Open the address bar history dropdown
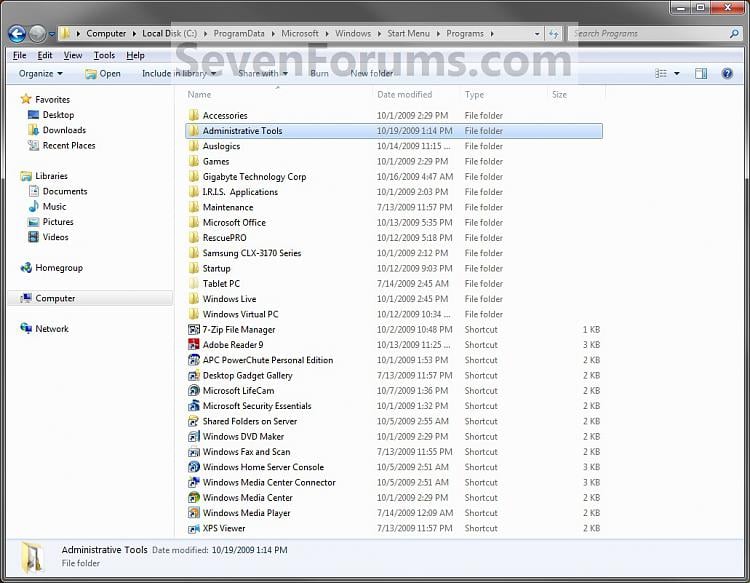The width and height of the screenshot is (750, 583). coord(537,33)
